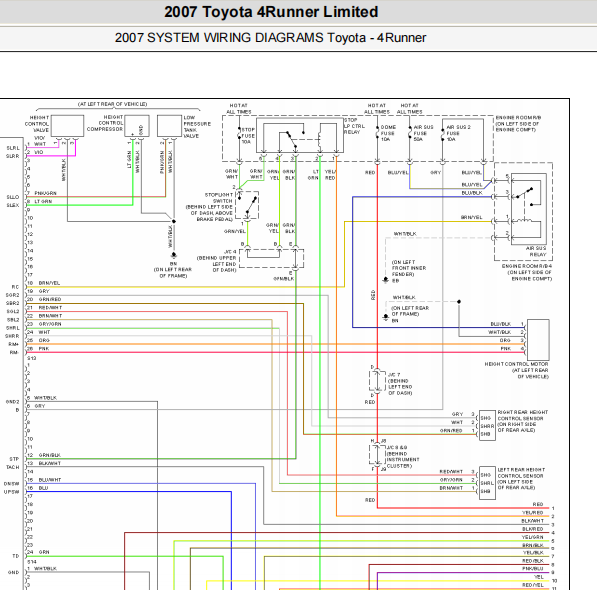This screenshot has width=597, height=590.
Task: Click pin "24 GRN" wire label
Action: click(38, 552)
